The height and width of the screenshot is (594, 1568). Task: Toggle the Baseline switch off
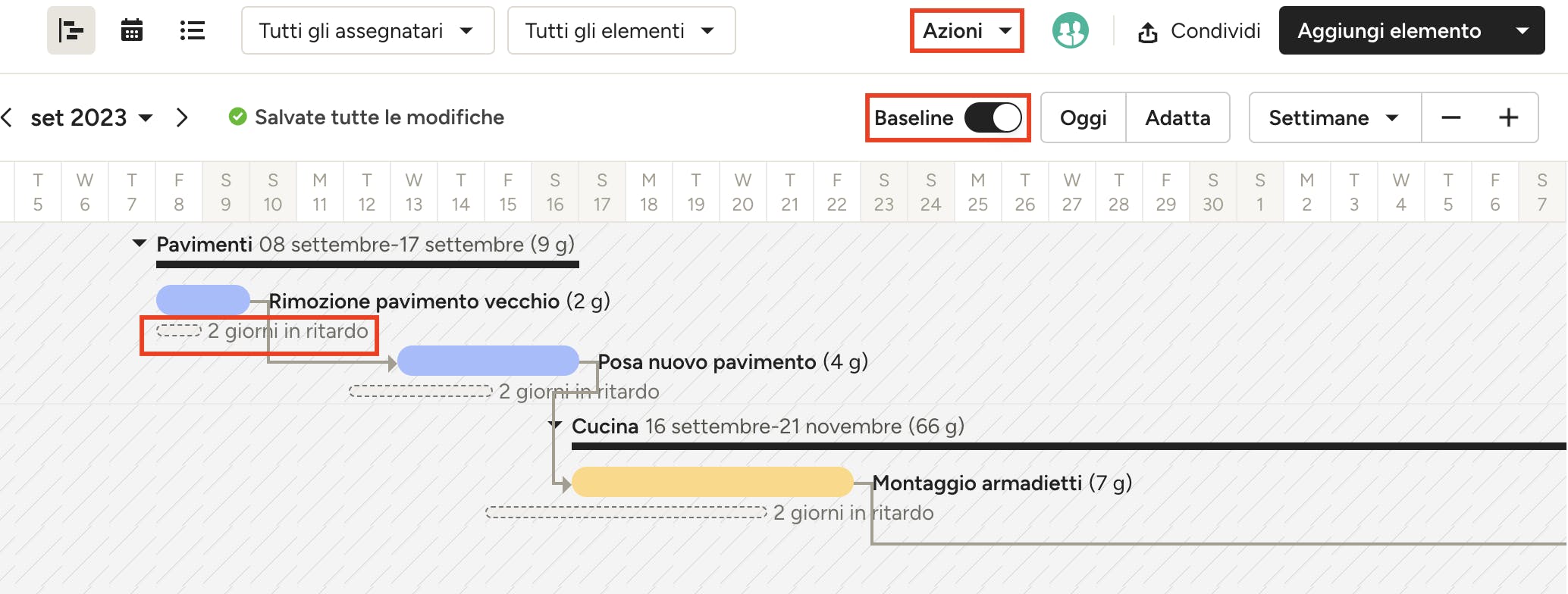click(993, 117)
